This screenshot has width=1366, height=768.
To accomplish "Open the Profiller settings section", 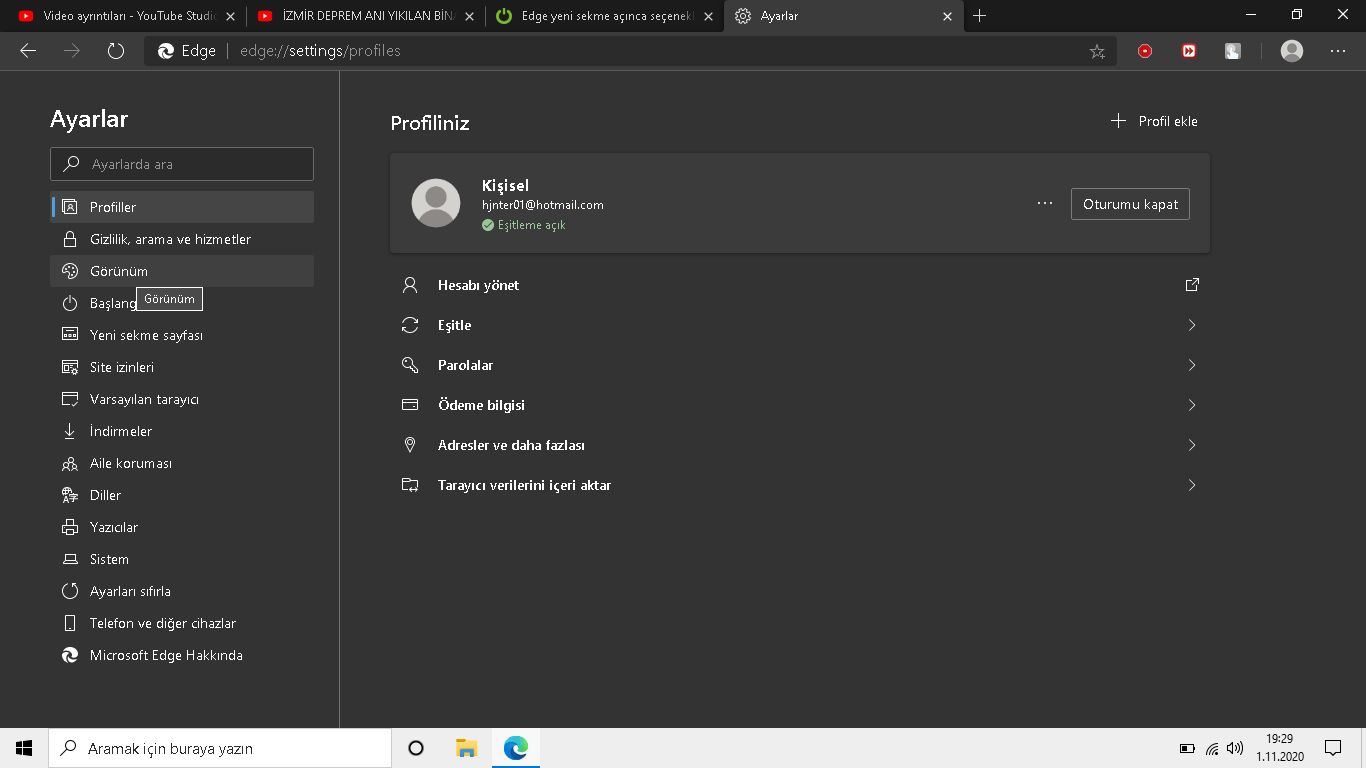I will (x=182, y=207).
